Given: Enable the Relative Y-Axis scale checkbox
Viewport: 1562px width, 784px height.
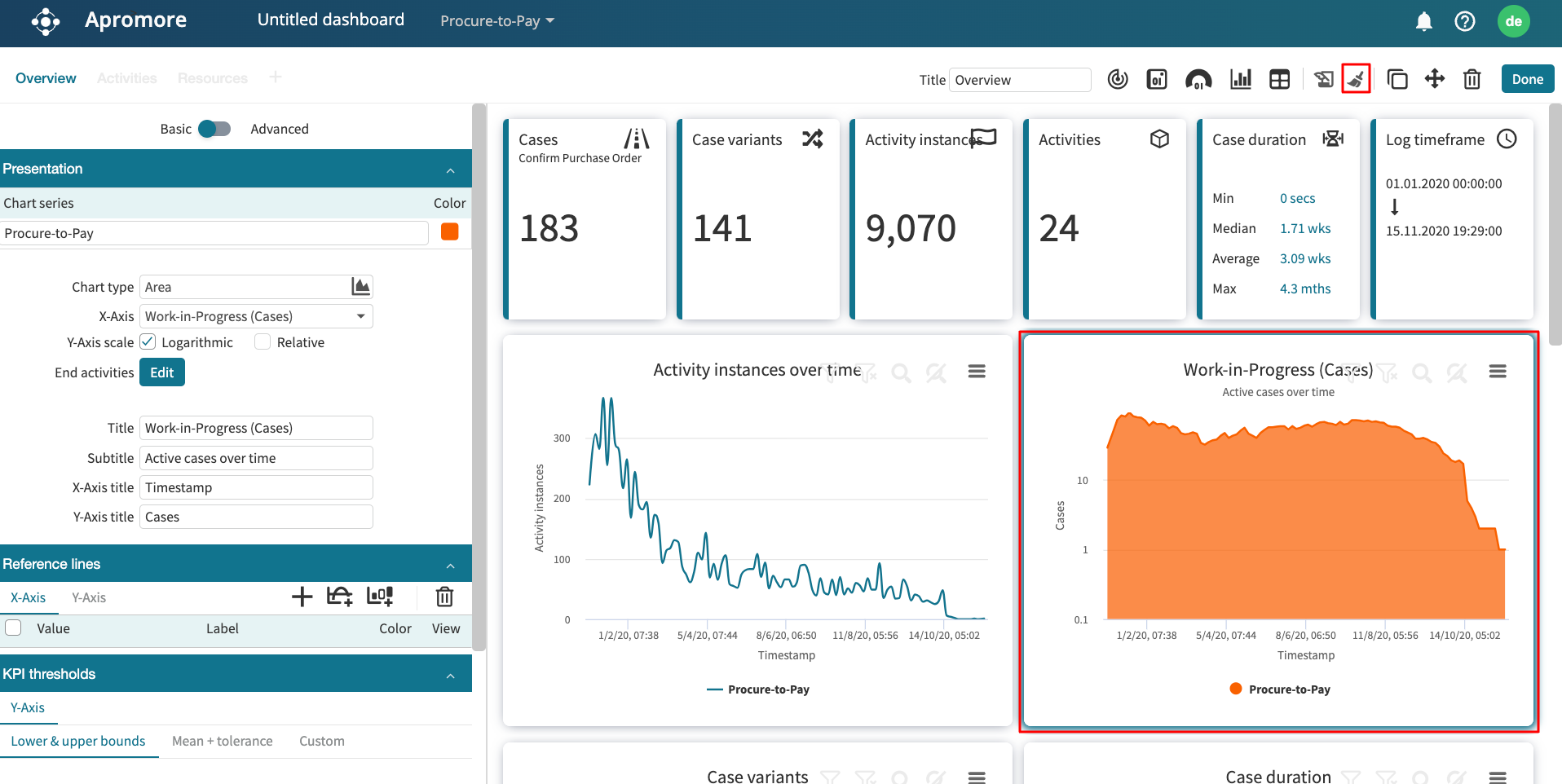Looking at the screenshot, I should (x=263, y=342).
